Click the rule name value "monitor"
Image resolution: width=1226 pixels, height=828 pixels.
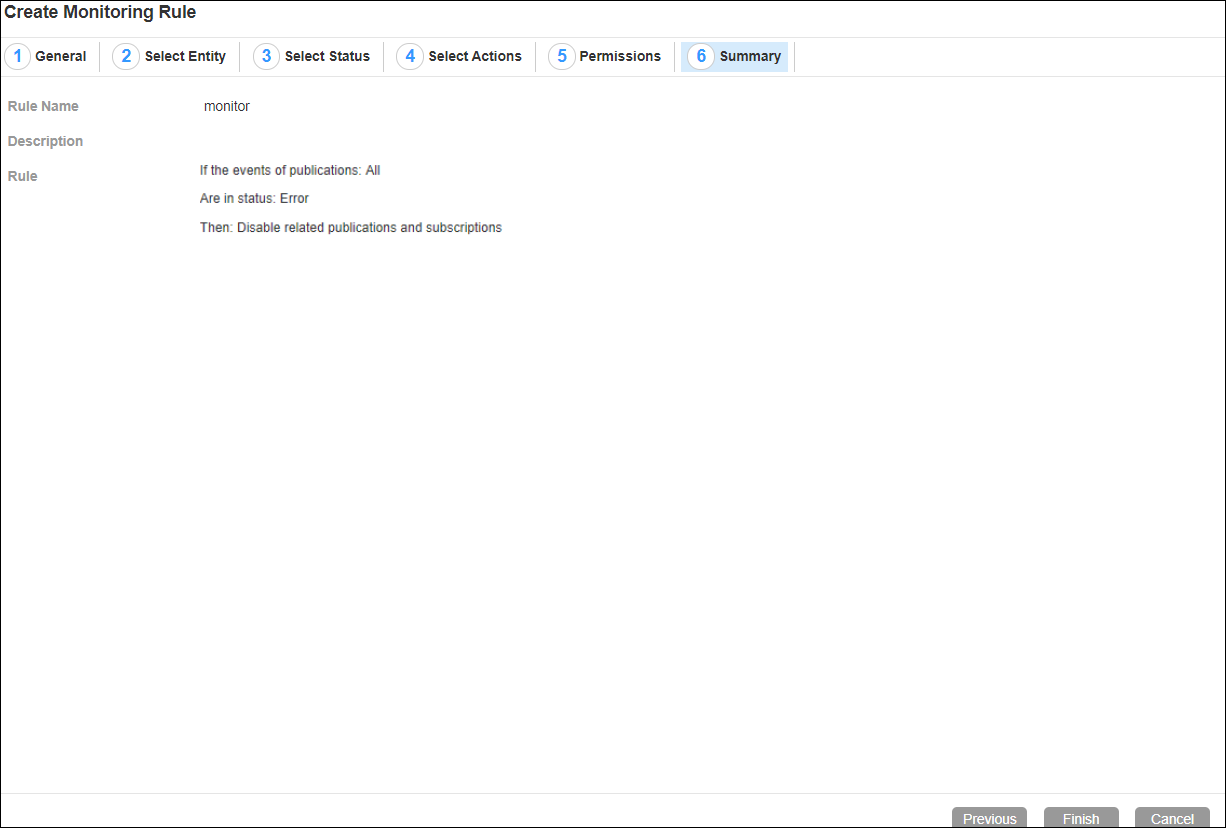(227, 106)
